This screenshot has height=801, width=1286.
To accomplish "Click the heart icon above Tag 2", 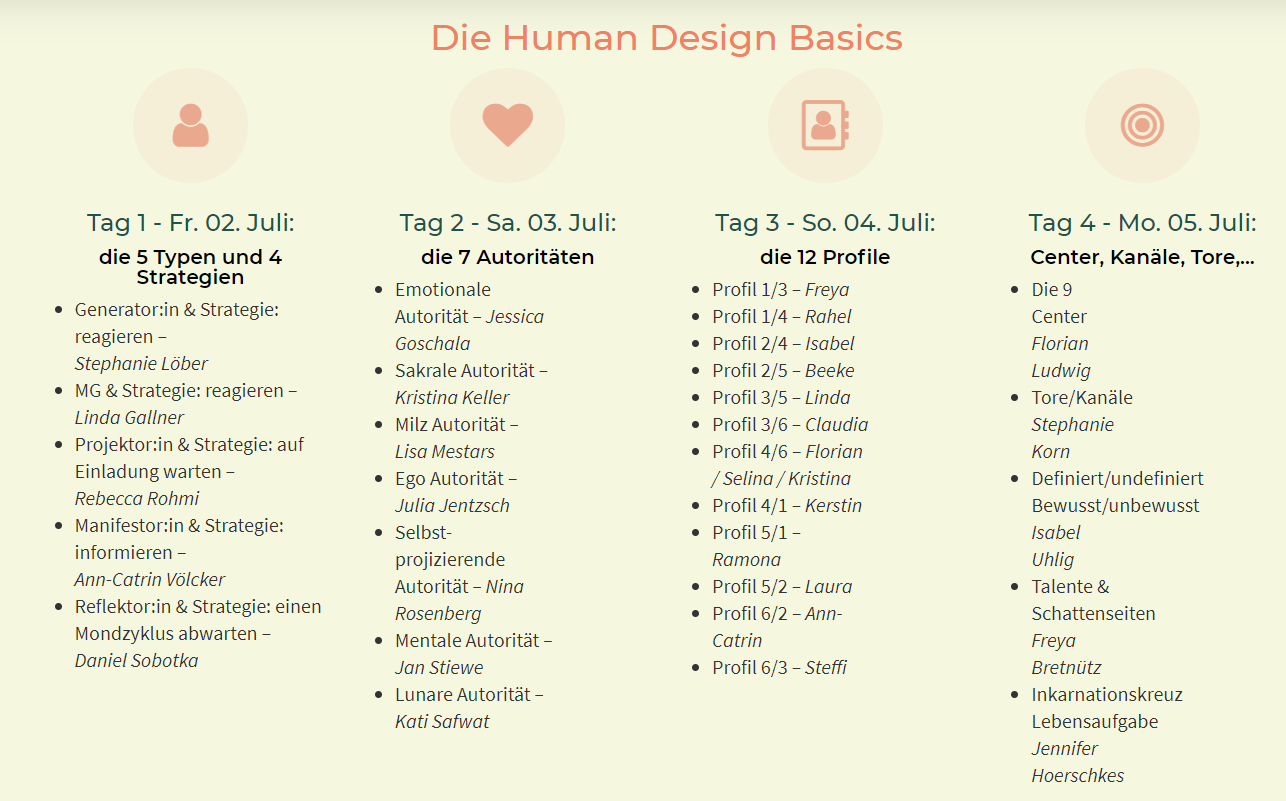I will click(x=508, y=125).
